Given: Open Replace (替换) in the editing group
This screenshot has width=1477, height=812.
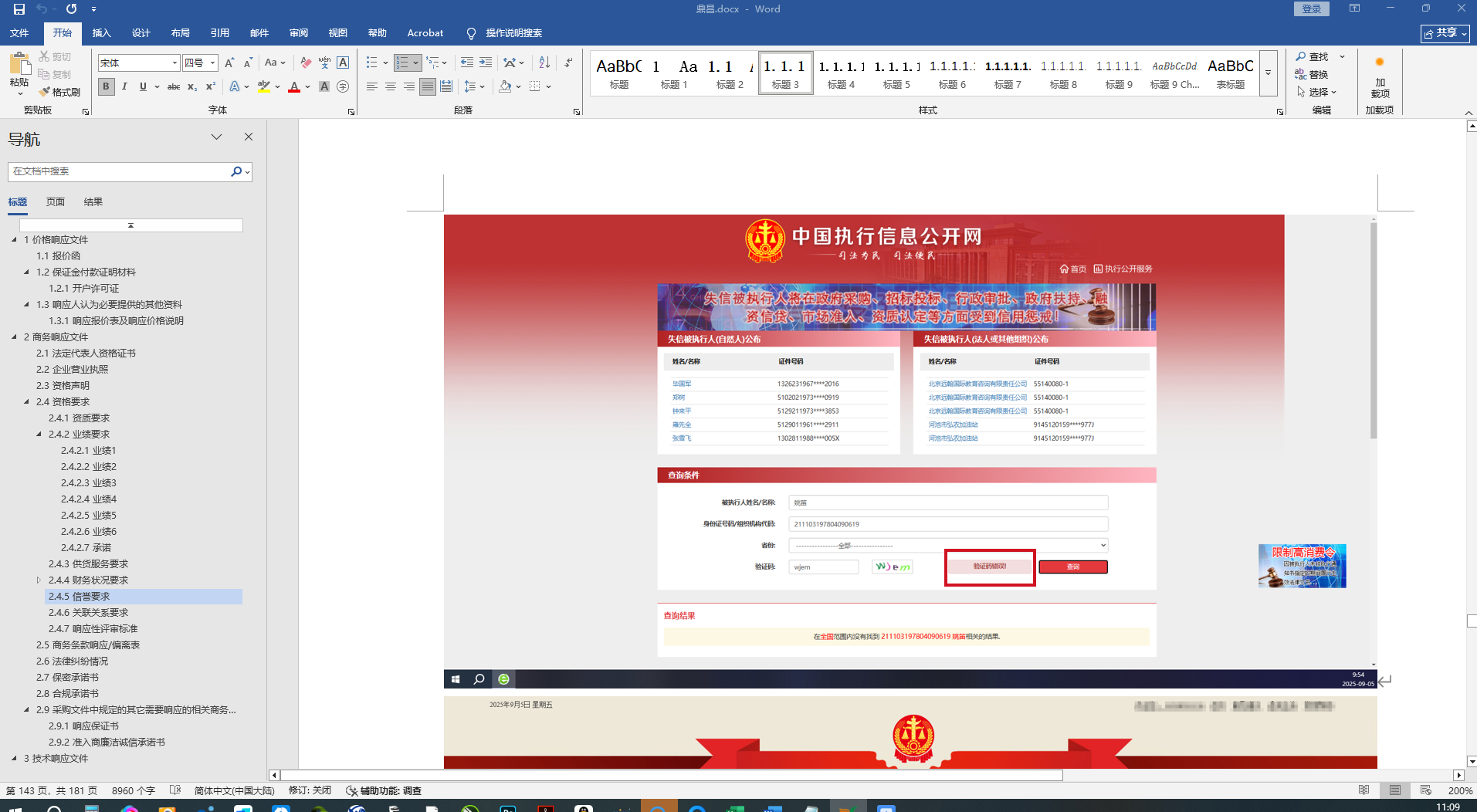Looking at the screenshot, I should click(x=1312, y=74).
